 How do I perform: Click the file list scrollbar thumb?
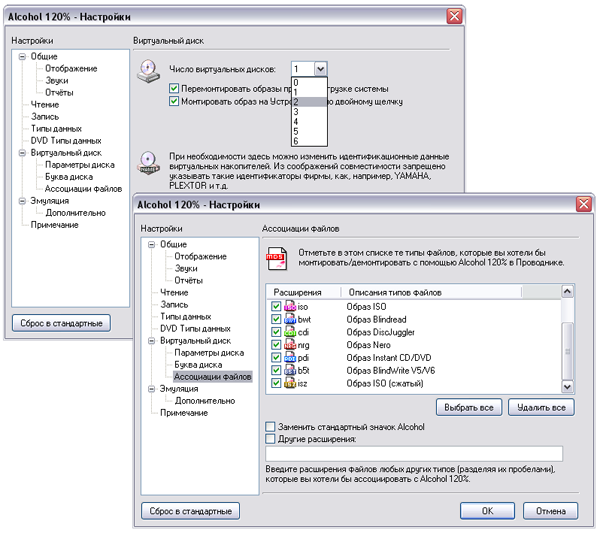[567, 351]
